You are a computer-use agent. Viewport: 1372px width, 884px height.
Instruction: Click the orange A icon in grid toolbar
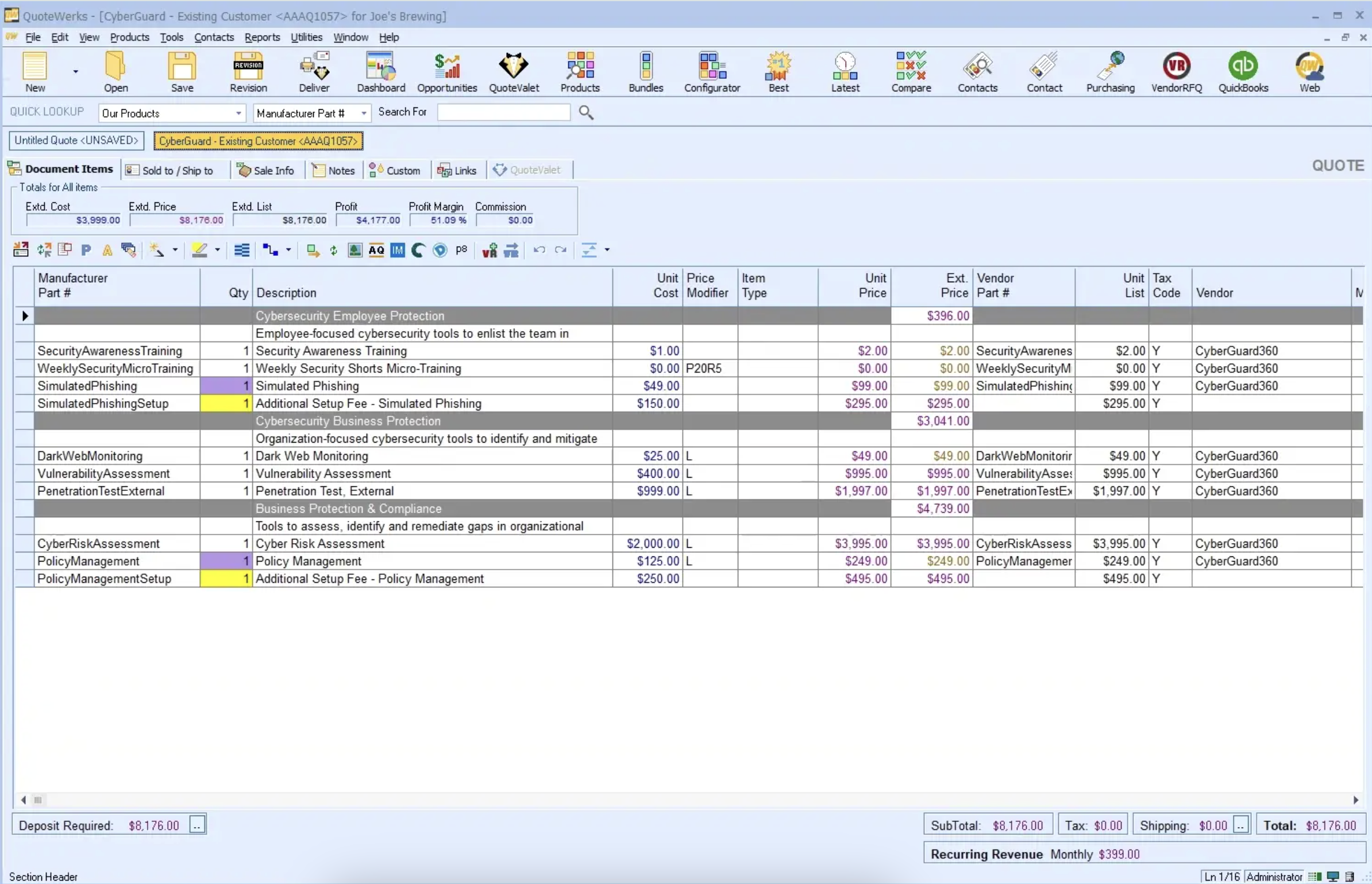coord(107,250)
